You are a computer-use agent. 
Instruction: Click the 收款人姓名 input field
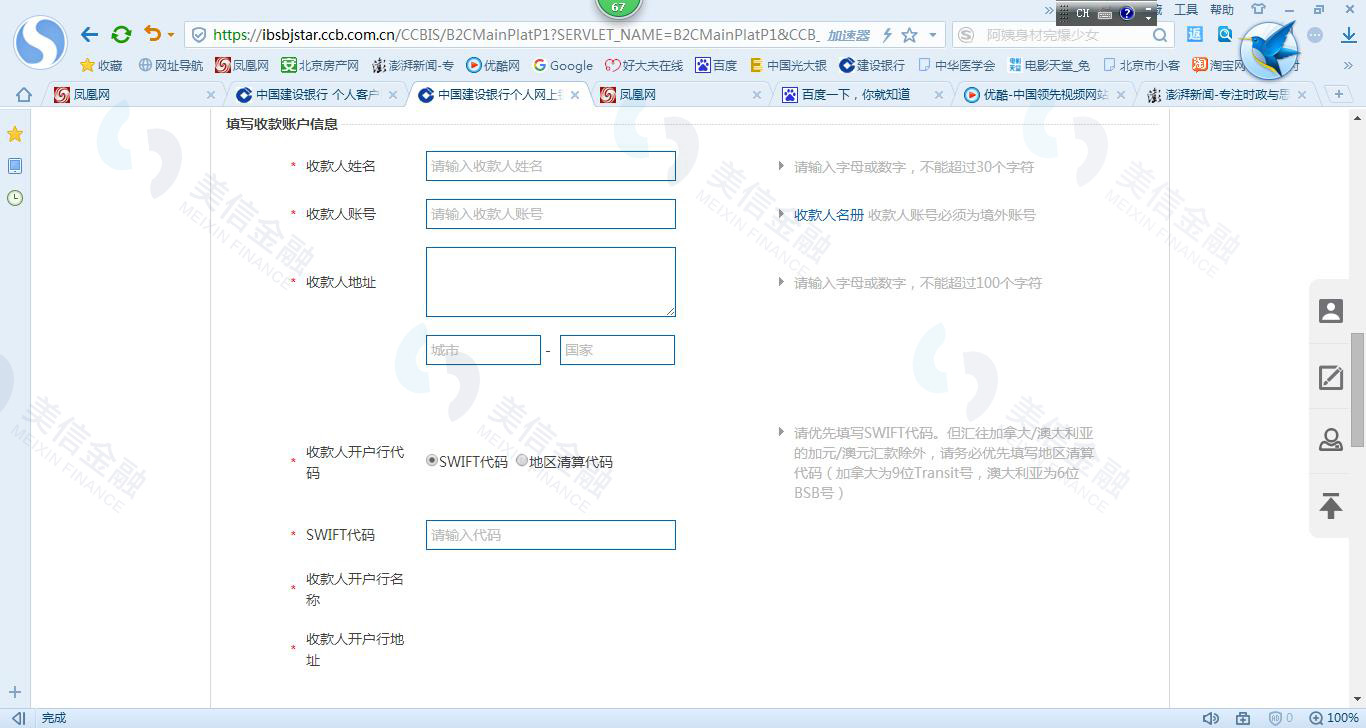[550, 166]
